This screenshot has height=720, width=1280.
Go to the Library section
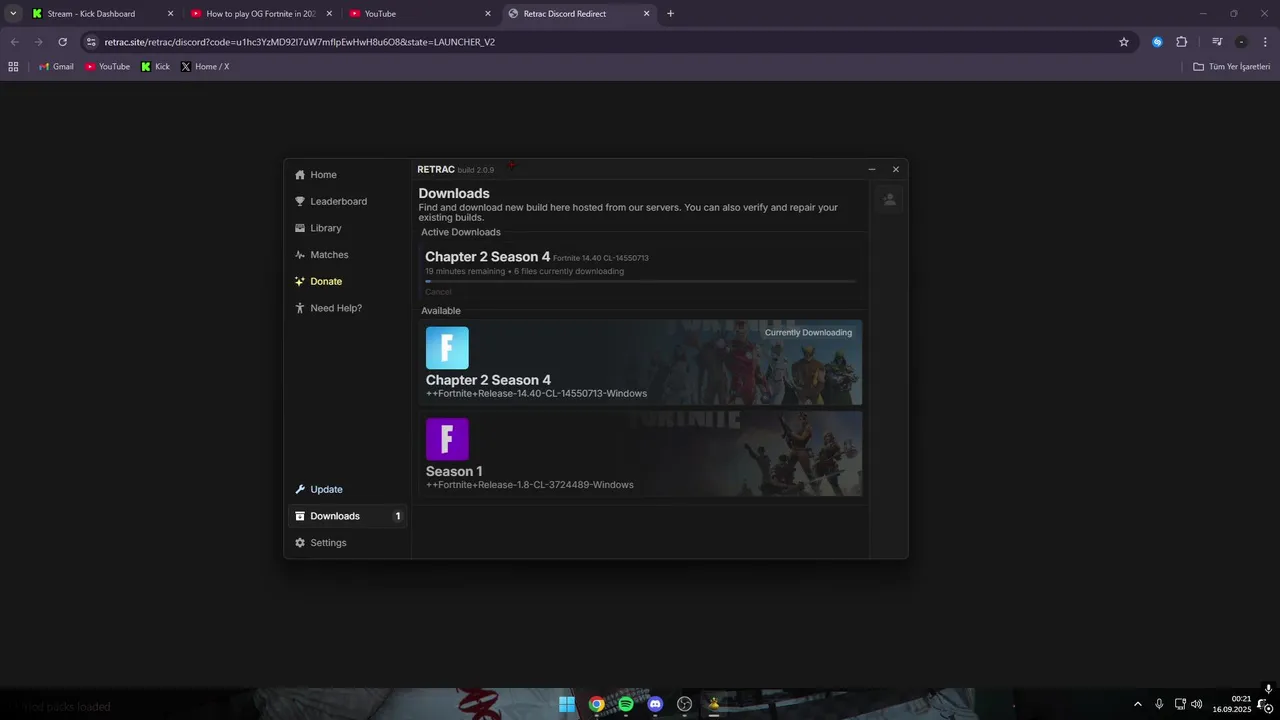[347, 228]
